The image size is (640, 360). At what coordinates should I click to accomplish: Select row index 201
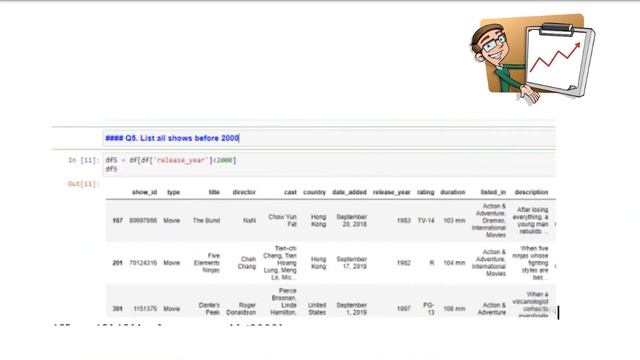click(x=118, y=263)
